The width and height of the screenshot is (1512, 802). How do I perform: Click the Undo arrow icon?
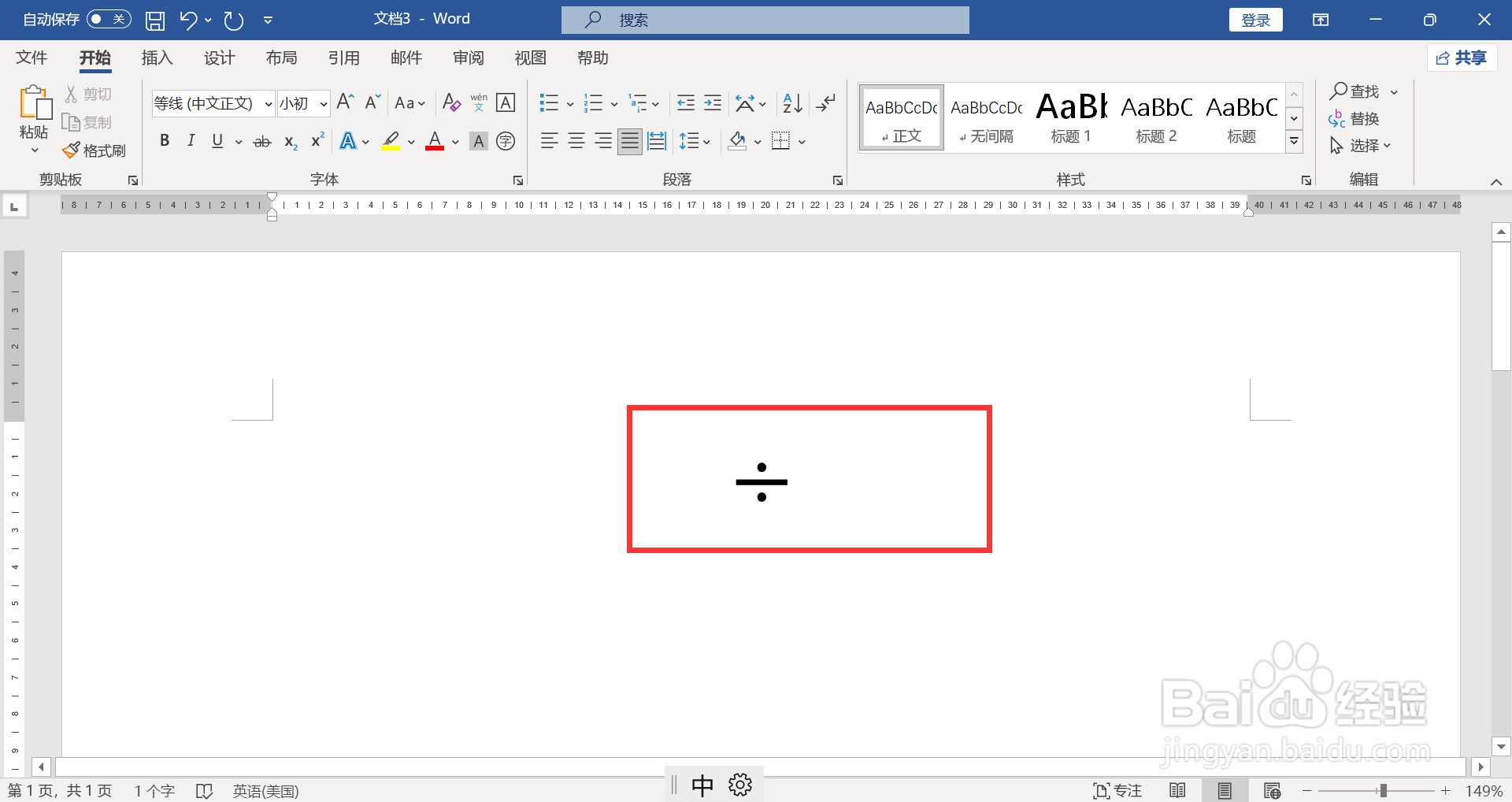pos(188,20)
